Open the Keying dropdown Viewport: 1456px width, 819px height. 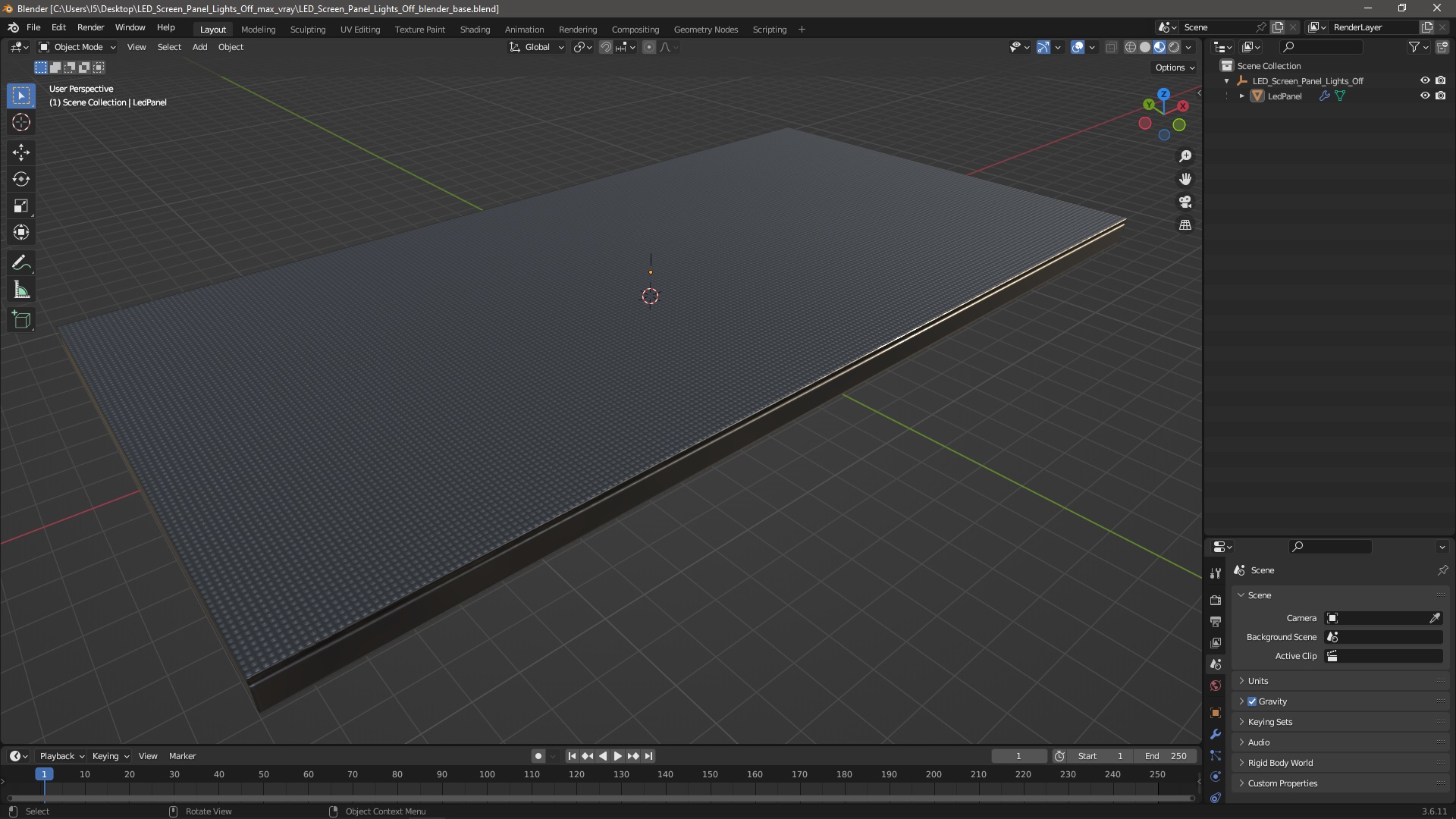click(x=110, y=756)
